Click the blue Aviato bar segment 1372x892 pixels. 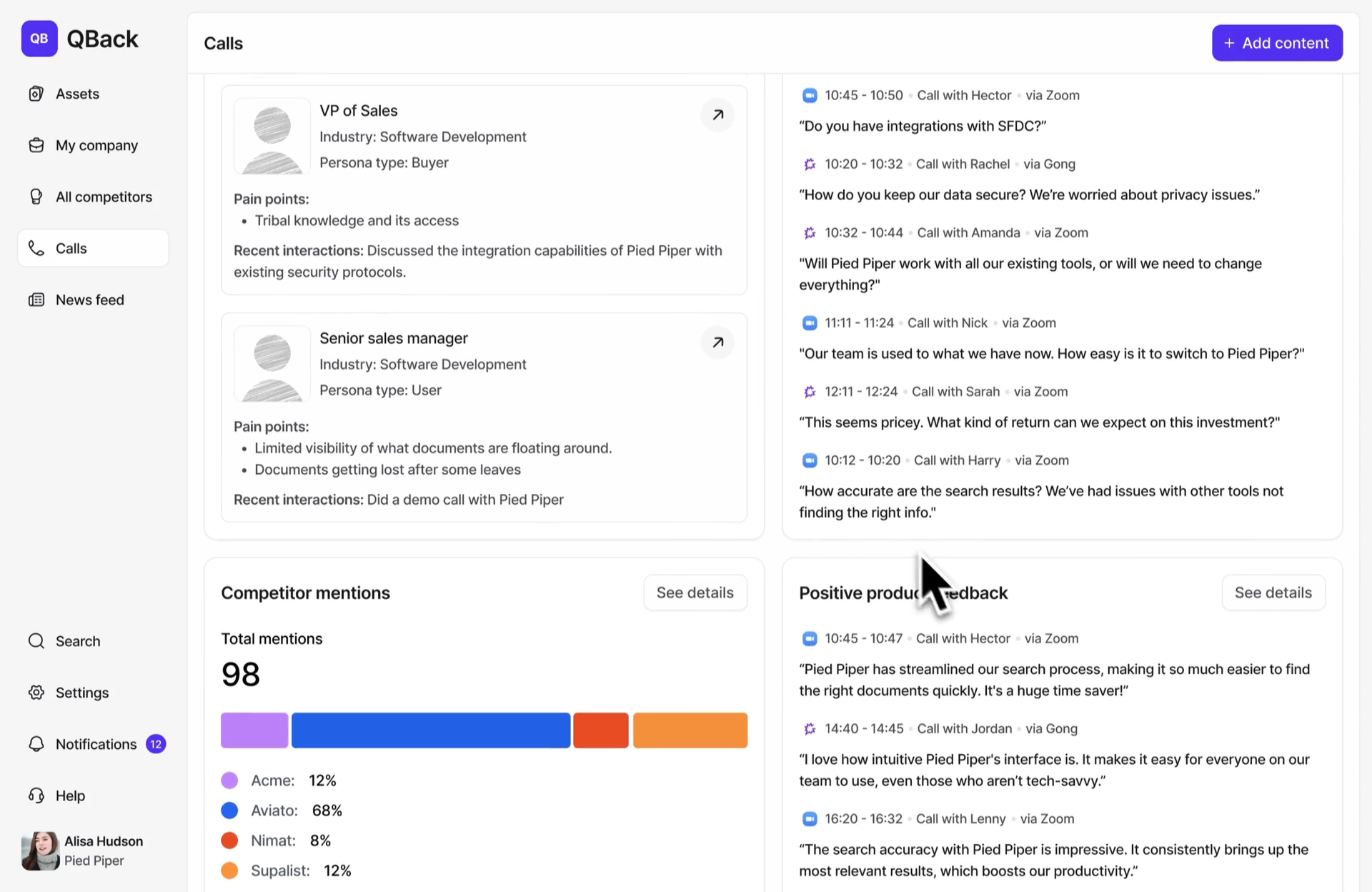pyautogui.click(x=430, y=730)
